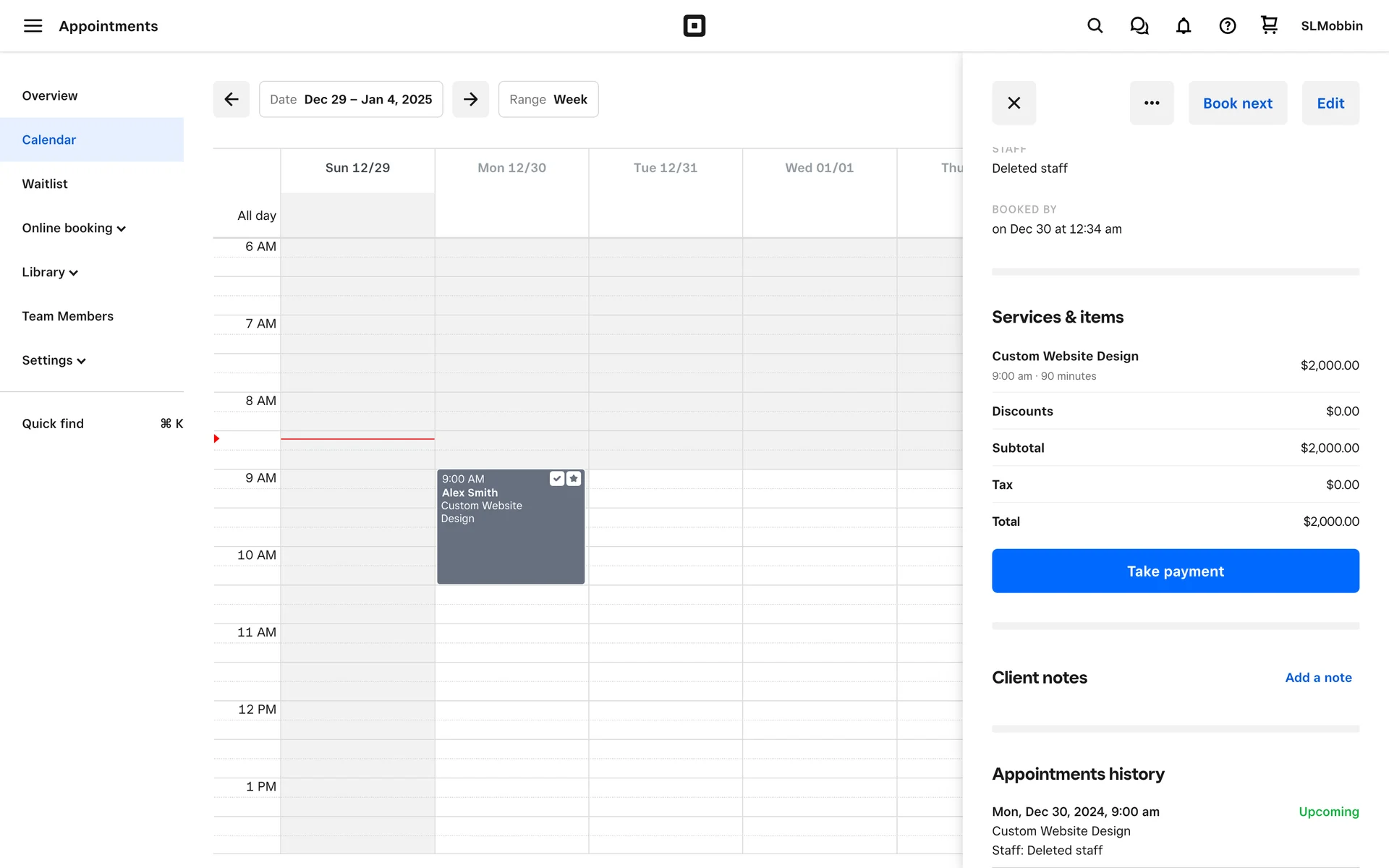
Task: Go to previous week arrow
Action: click(231, 99)
